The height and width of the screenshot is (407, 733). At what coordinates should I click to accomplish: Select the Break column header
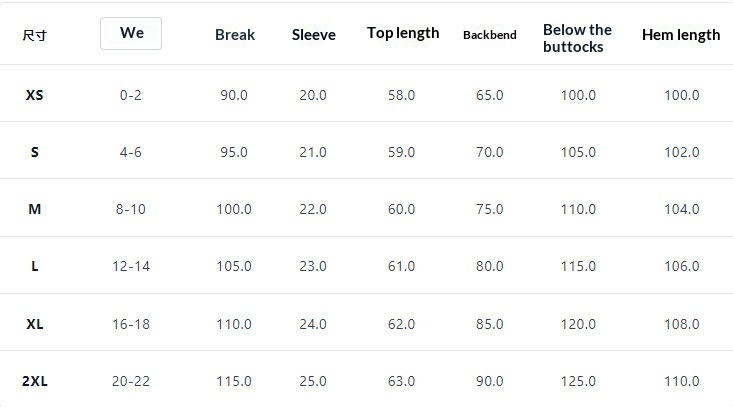[x=235, y=35]
